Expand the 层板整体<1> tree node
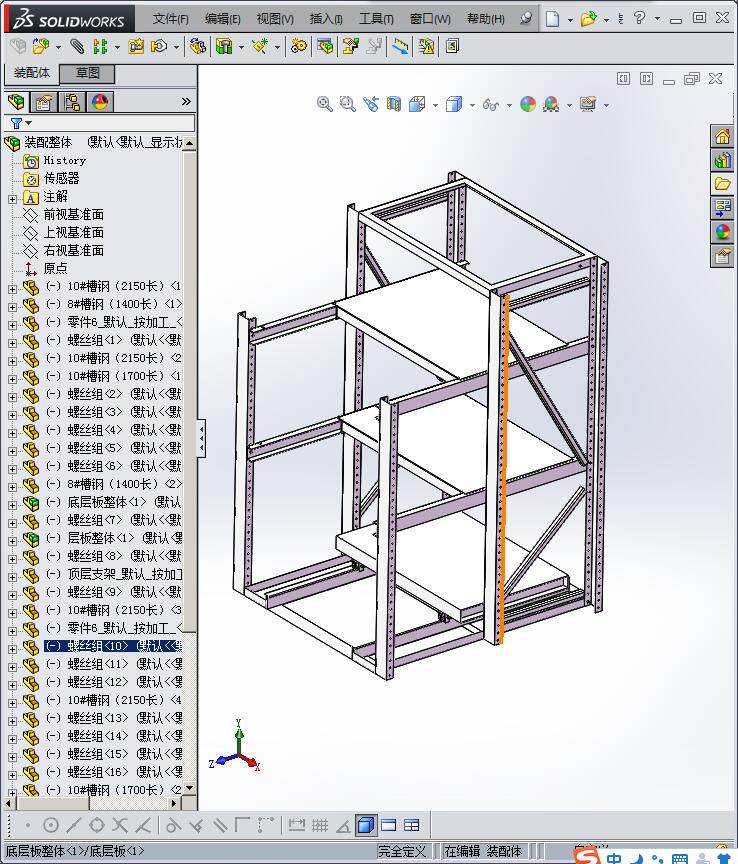 12,541
